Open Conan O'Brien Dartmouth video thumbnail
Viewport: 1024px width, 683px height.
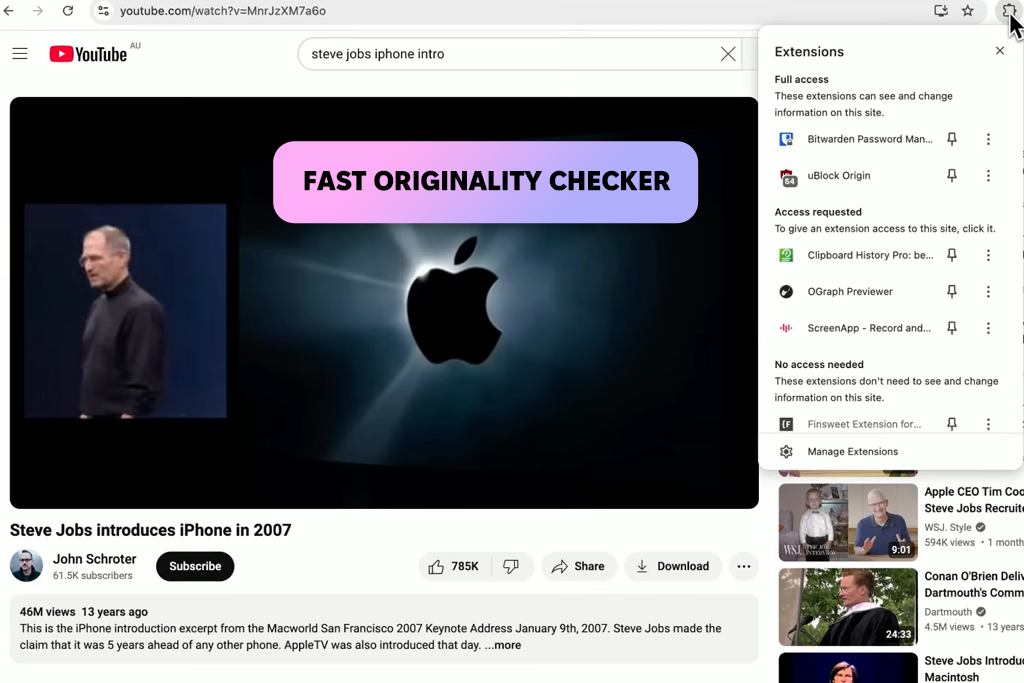(x=848, y=607)
